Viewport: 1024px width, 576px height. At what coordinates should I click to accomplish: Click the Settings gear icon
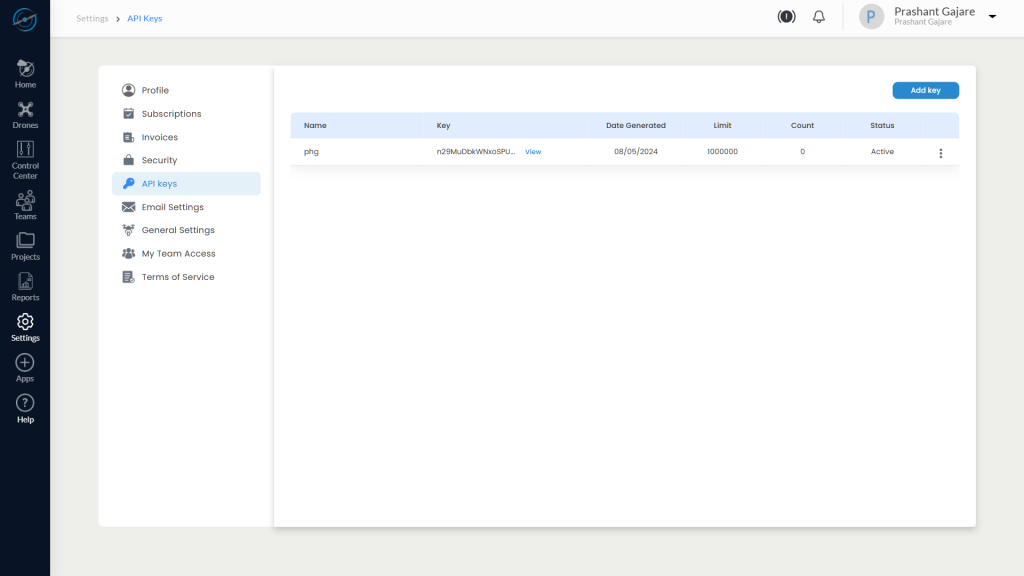[x=25, y=322]
